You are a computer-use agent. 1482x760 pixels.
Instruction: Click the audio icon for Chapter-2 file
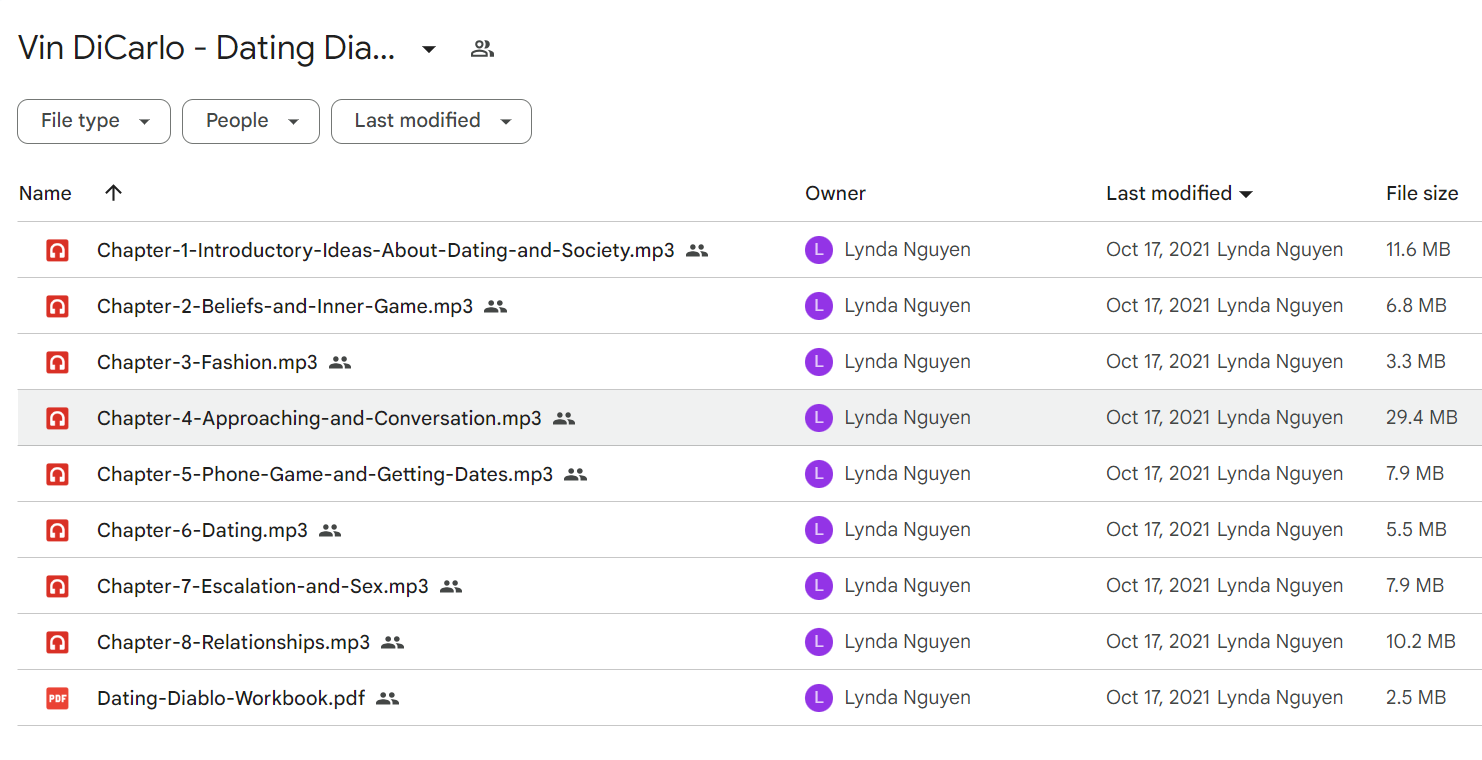point(57,307)
